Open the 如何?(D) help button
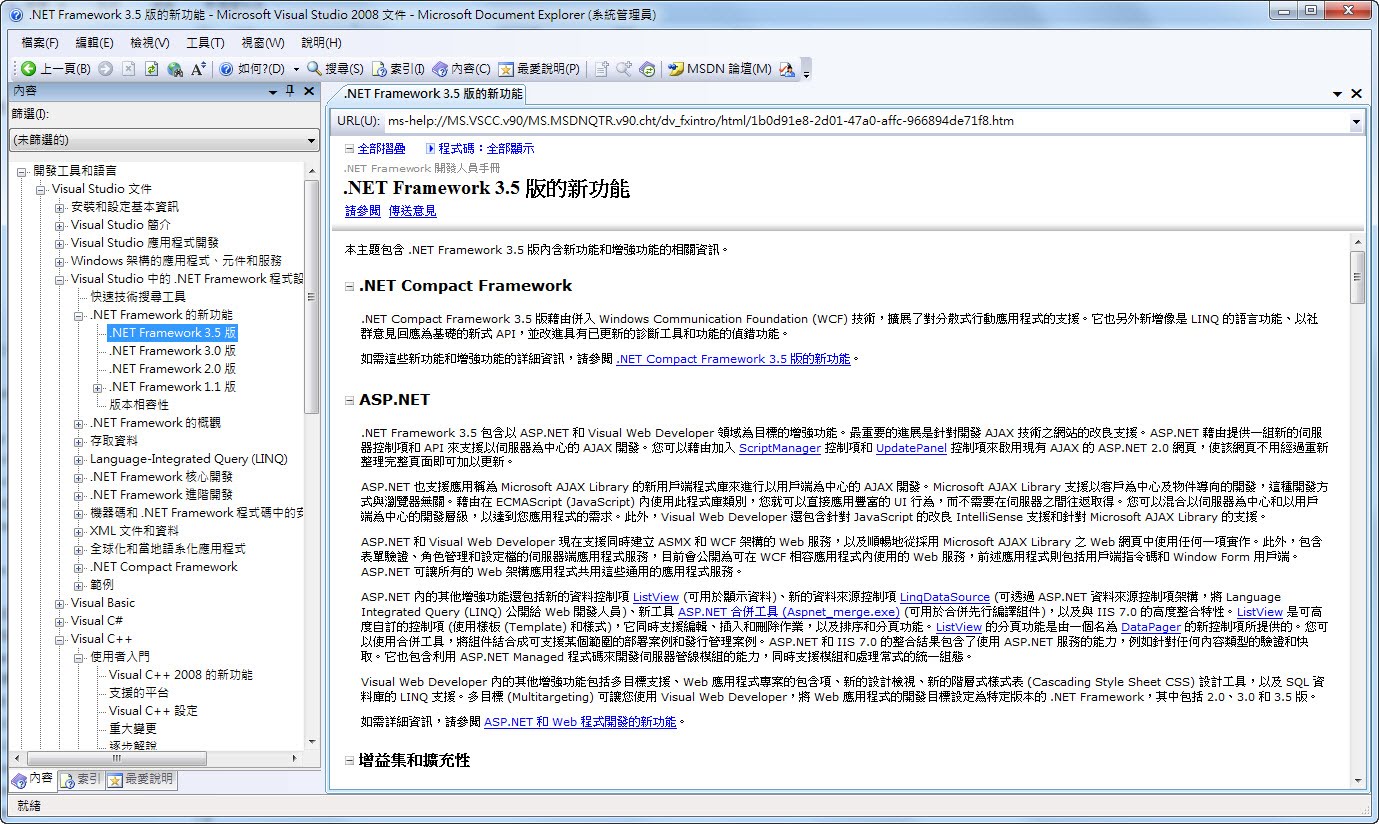This screenshot has width=1379, height=824. click(251, 69)
